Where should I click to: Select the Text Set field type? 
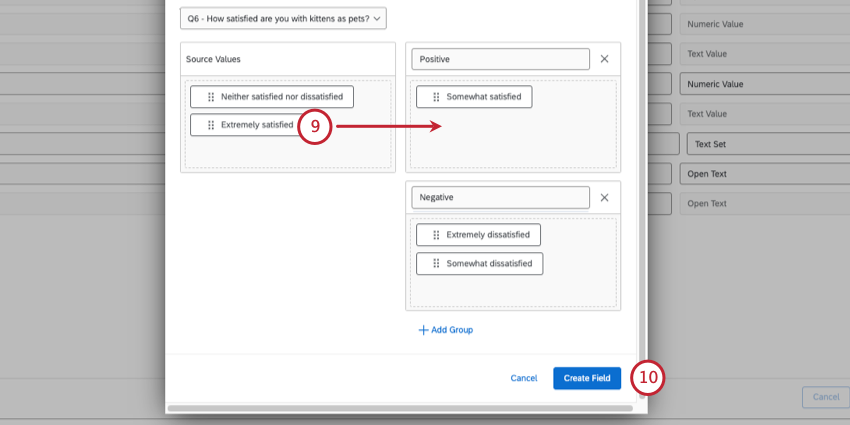(x=768, y=144)
